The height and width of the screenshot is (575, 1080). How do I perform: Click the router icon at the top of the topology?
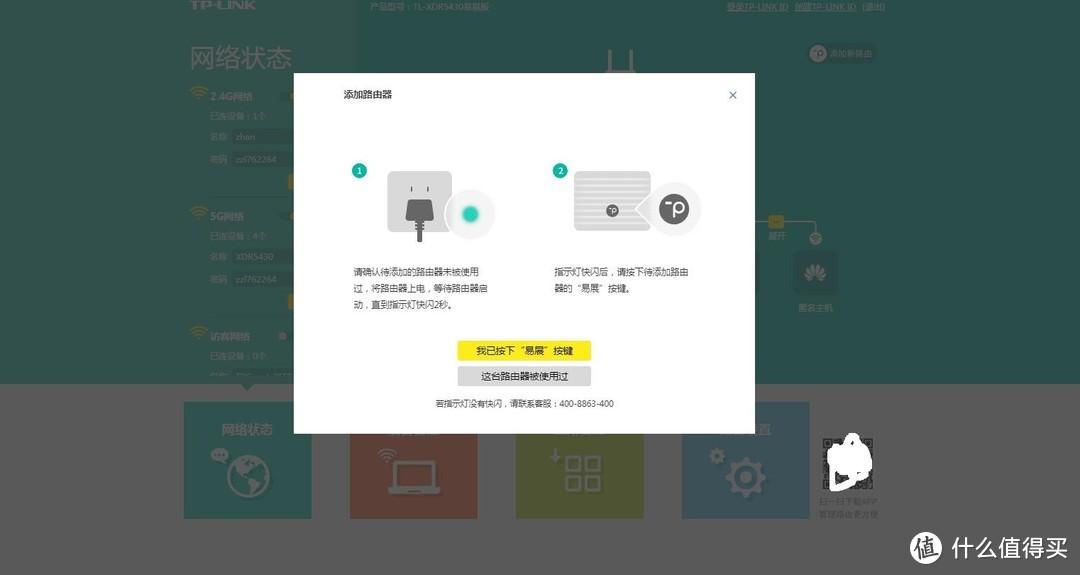tap(621, 61)
